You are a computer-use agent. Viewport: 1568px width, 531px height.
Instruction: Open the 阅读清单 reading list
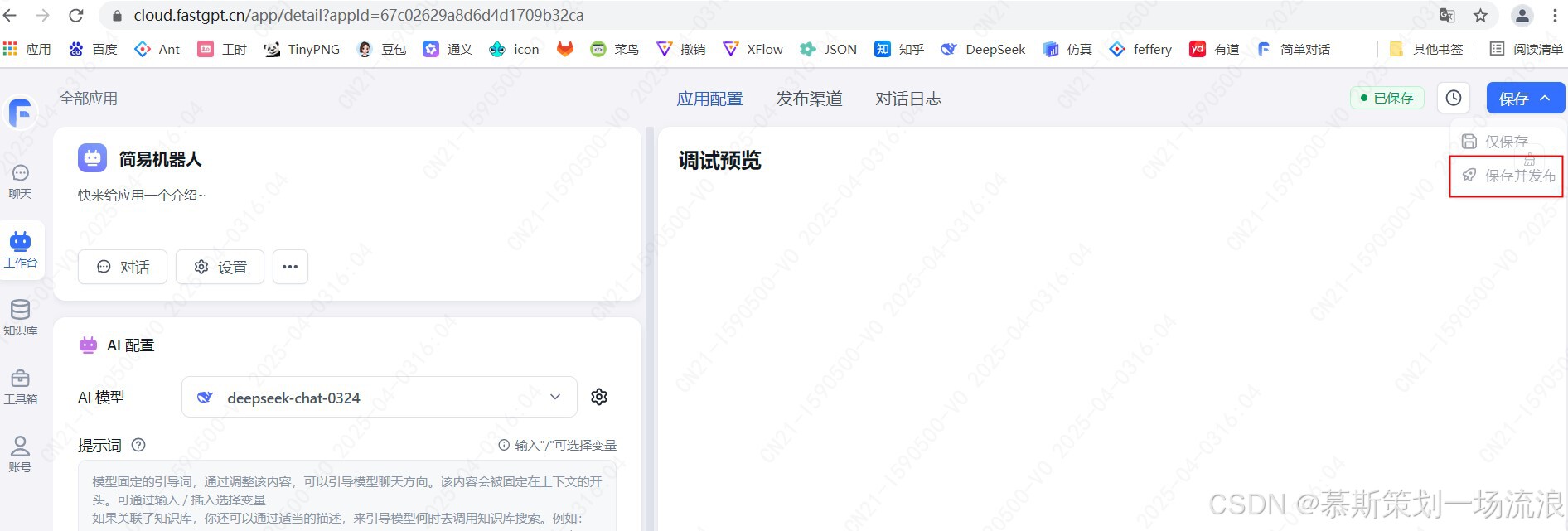pos(1527,49)
